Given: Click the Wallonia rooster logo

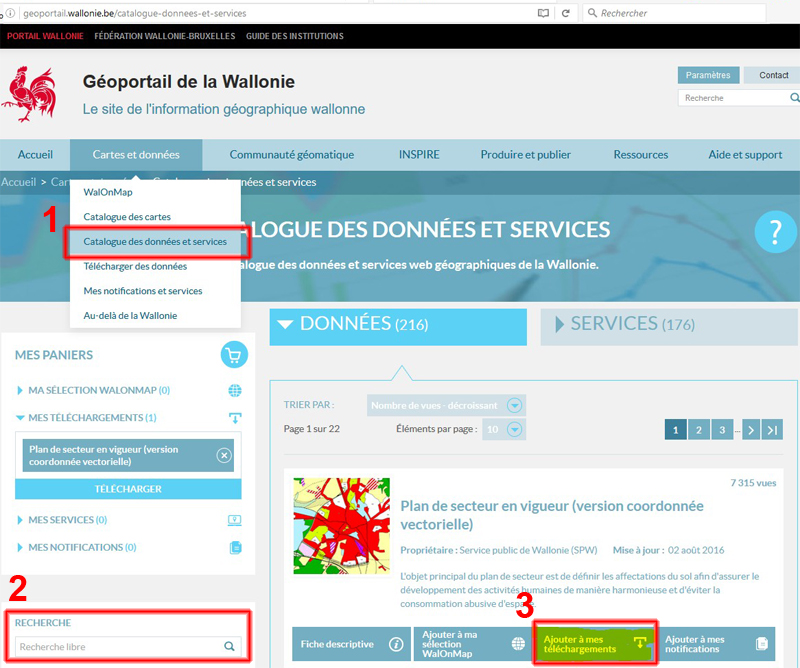Looking at the screenshot, I should [30, 94].
